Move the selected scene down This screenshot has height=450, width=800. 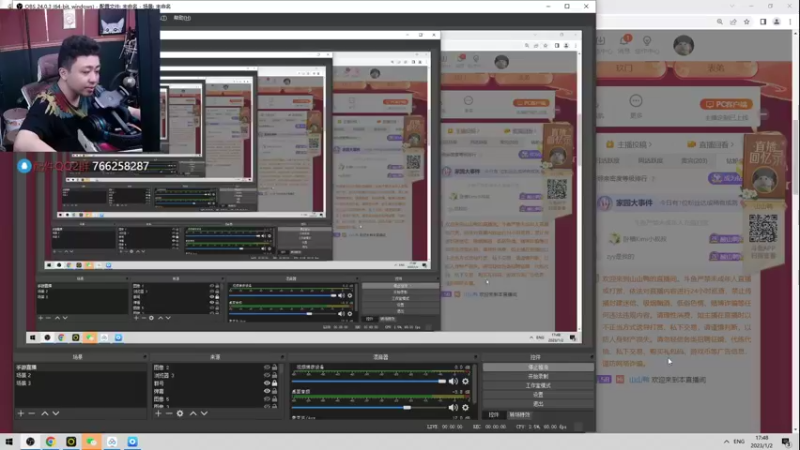tap(56, 413)
